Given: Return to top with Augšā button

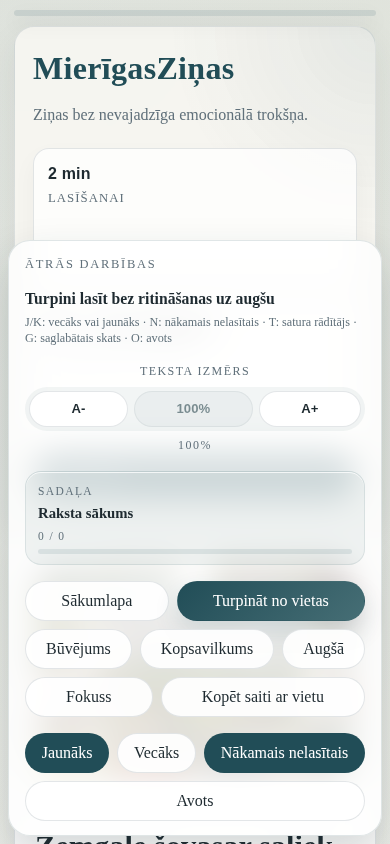Looking at the screenshot, I should coord(324,649).
